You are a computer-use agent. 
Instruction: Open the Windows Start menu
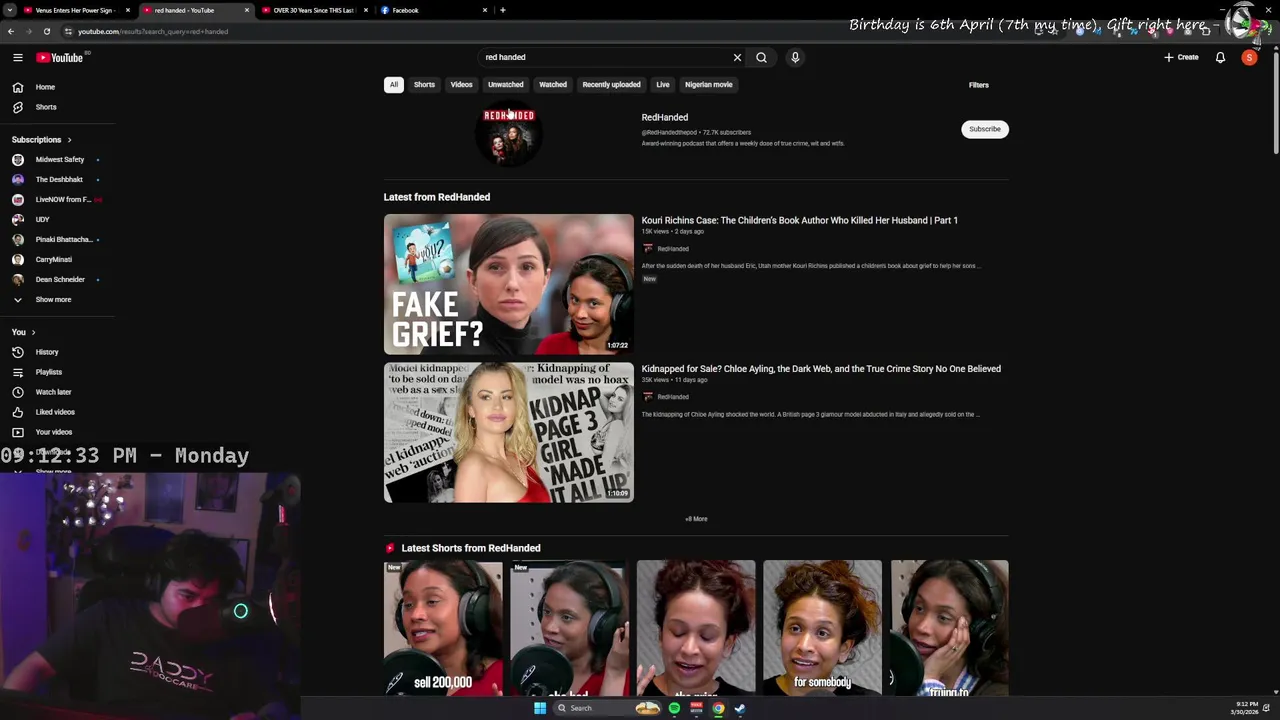[x=540, y=708]
